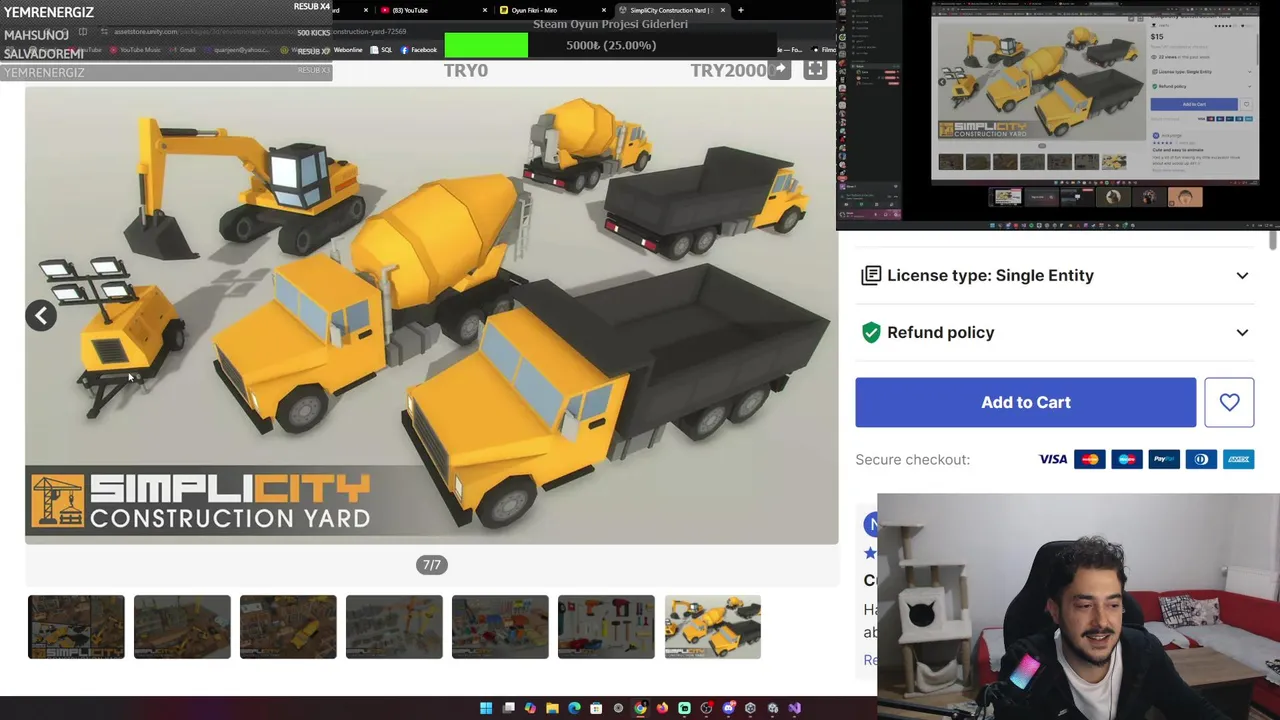This screenshot has width=1280, height=720.
Task: Open the Facebook bookmark
Action: point(419,50)
